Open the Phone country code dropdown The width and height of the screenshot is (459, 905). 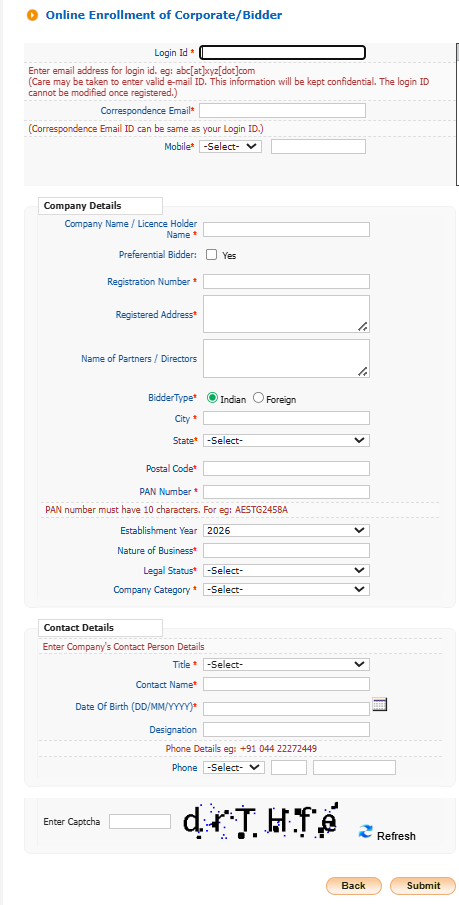click(x=234, y=768)
